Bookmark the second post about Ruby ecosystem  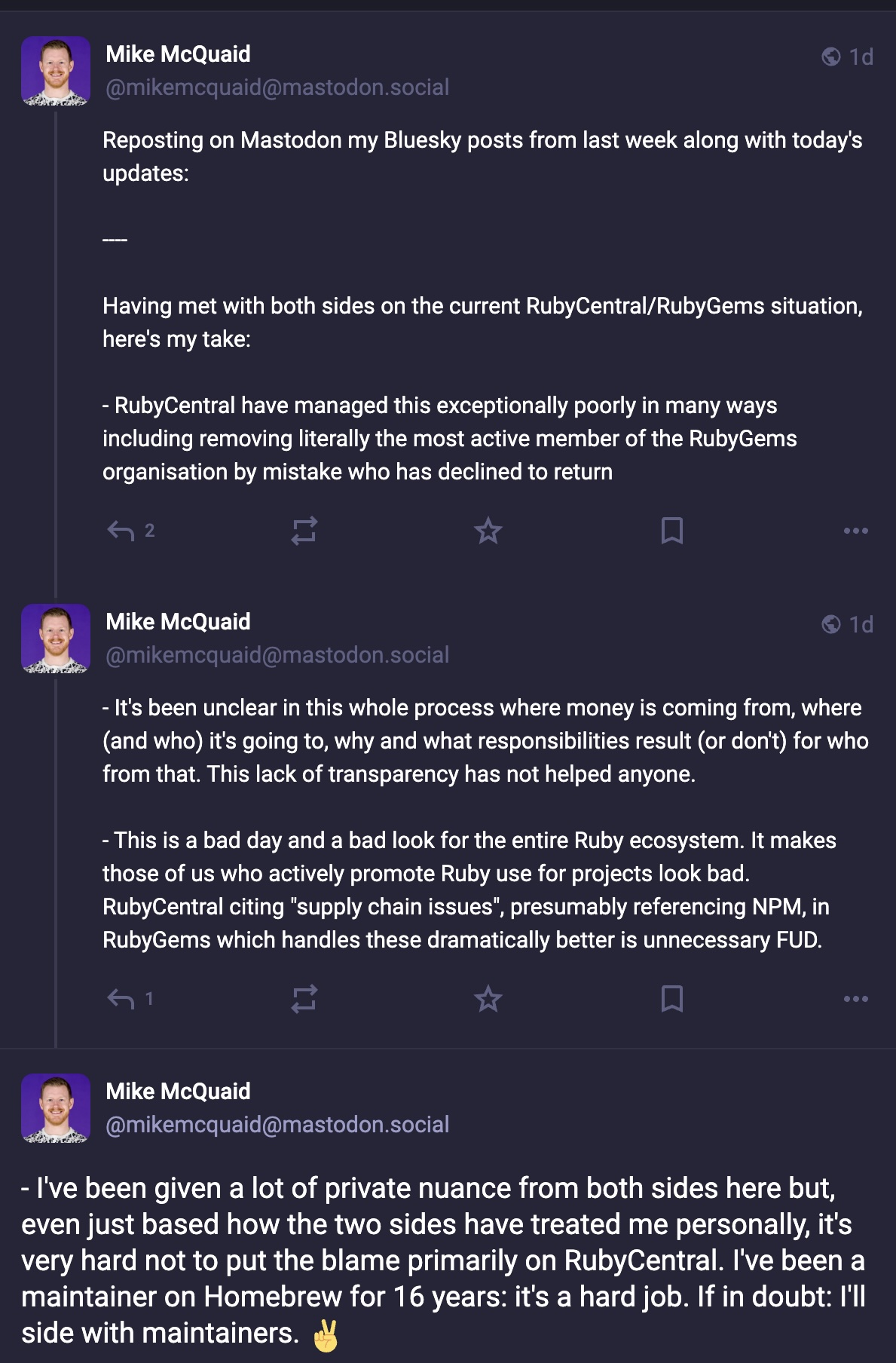[671, 999]
